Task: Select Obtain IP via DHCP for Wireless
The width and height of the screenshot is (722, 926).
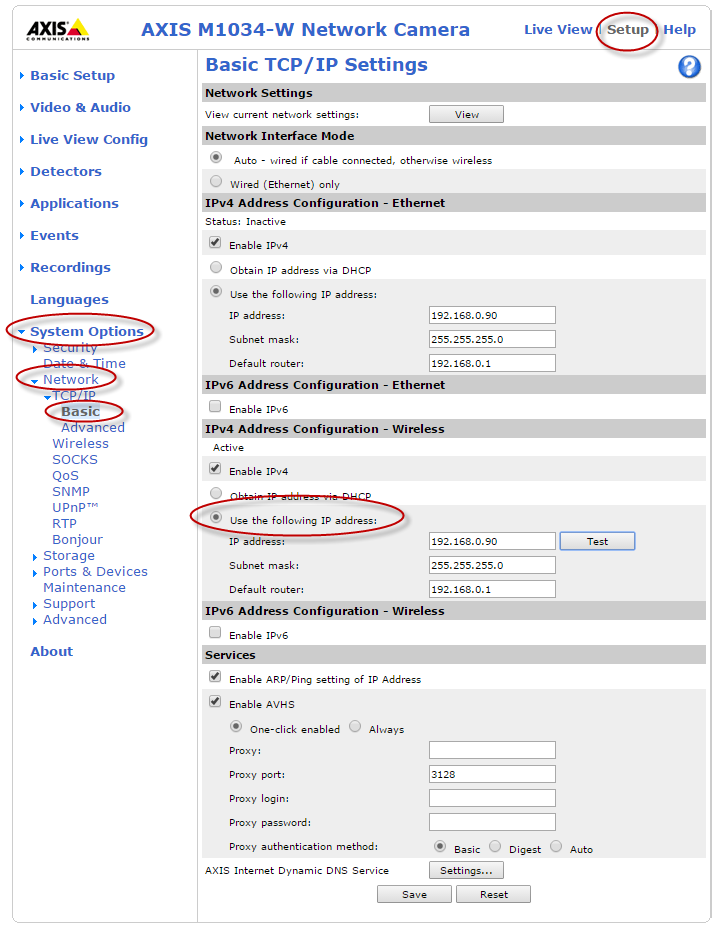Action: [x=216, y=493]
